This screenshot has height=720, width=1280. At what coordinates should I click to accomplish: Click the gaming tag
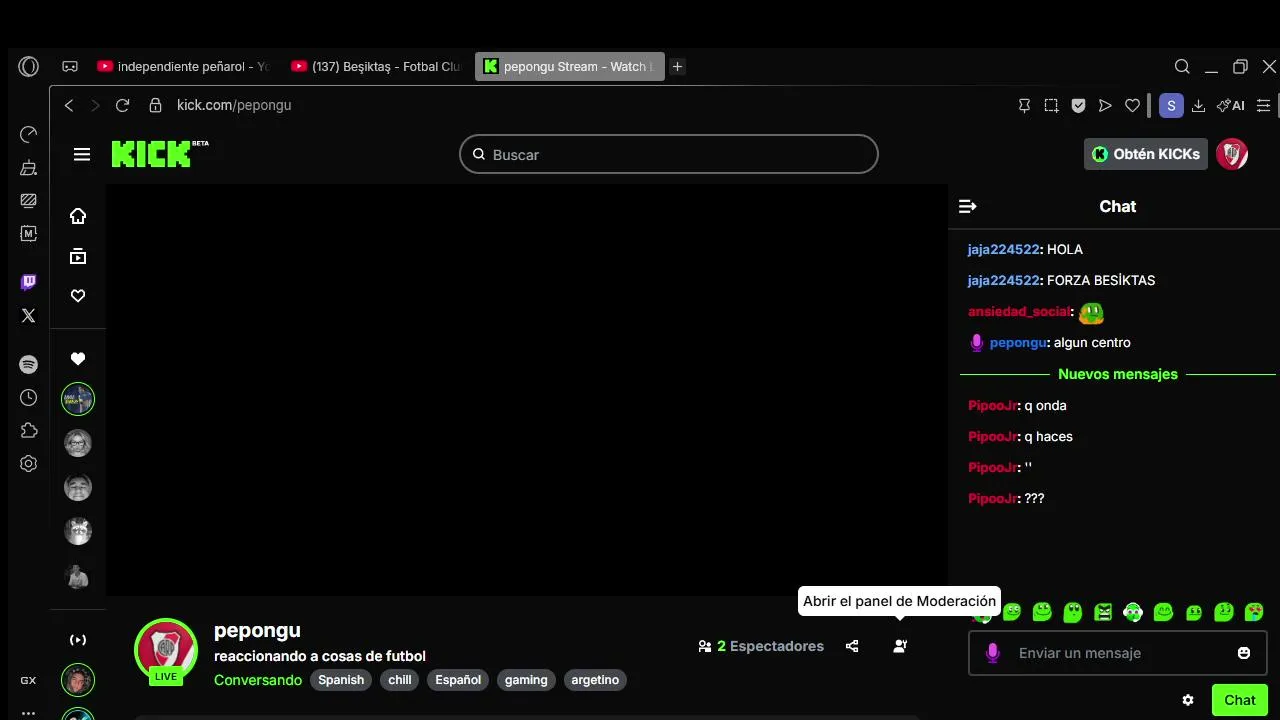(x=526, y=680)
